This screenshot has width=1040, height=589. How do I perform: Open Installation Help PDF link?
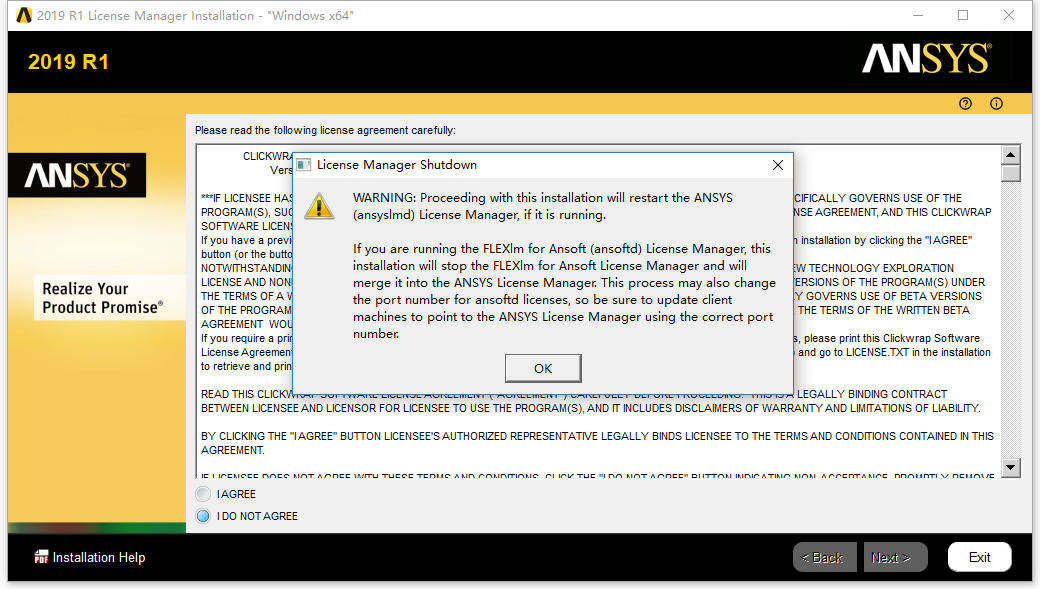click(x=90, y=557)
